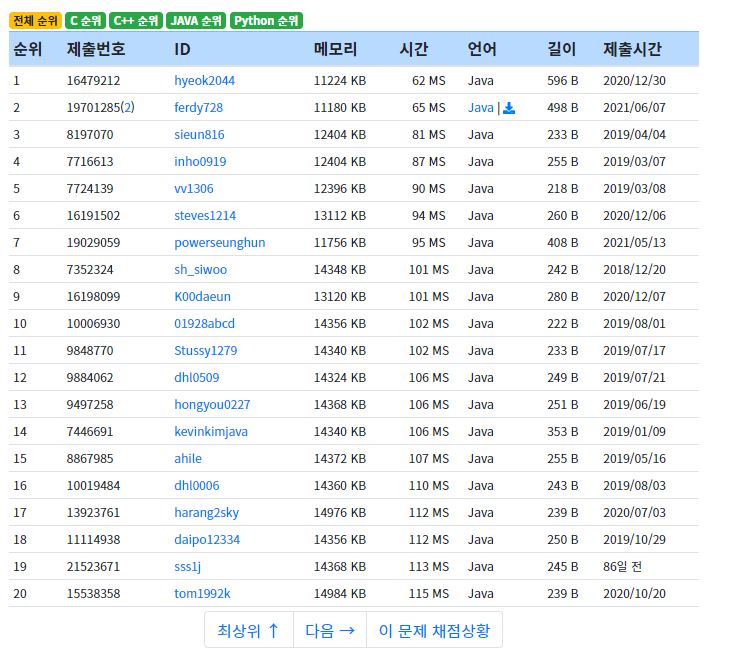729x651 pixels.
Task: Open user profile tom1992k
Action: tap(202, 593)
